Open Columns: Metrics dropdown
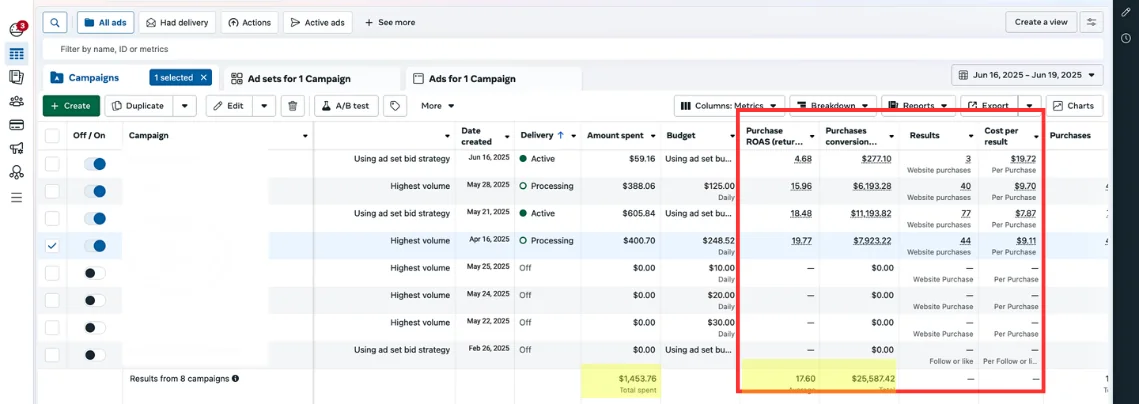Screen dimensions: 1139x404 730,106
